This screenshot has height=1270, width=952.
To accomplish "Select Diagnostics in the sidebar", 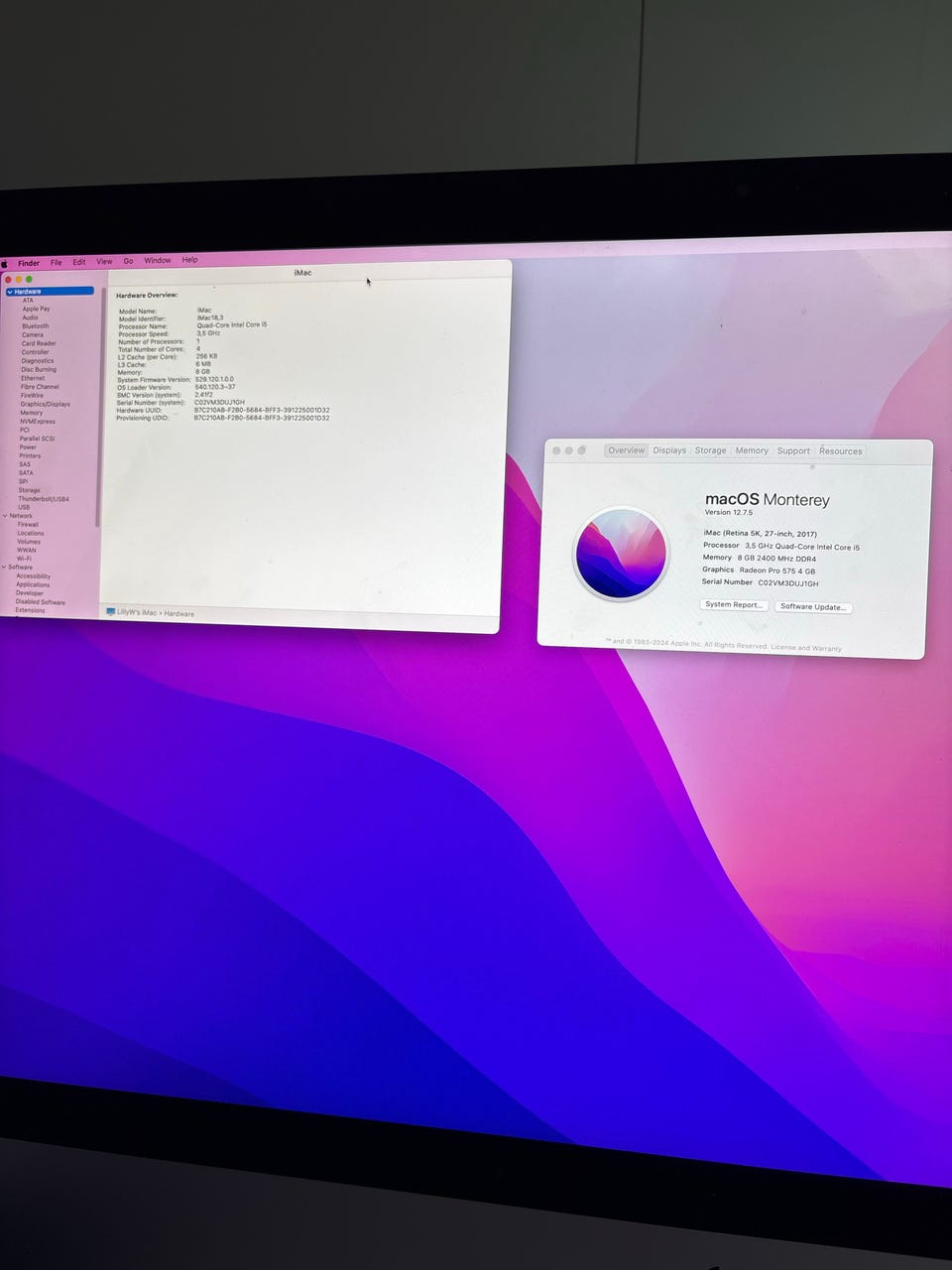I will [38, 361].
